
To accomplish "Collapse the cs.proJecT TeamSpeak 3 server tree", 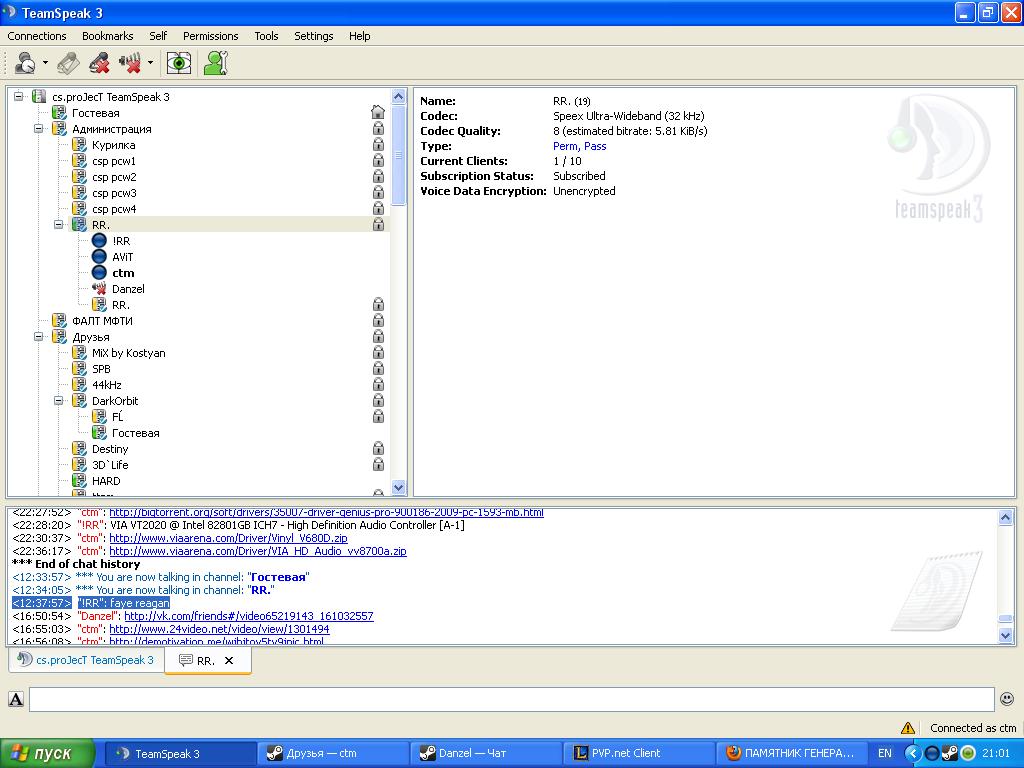I will pyautogui.click(x=18, y=97).
